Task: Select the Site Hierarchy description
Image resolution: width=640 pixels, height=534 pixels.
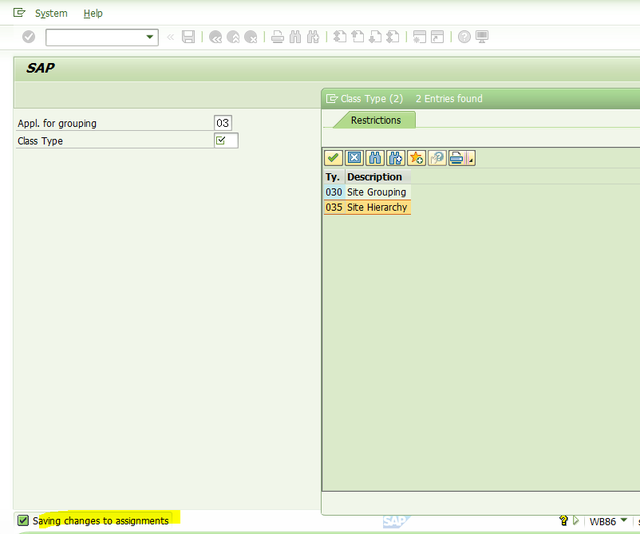Action: (378, 207)
